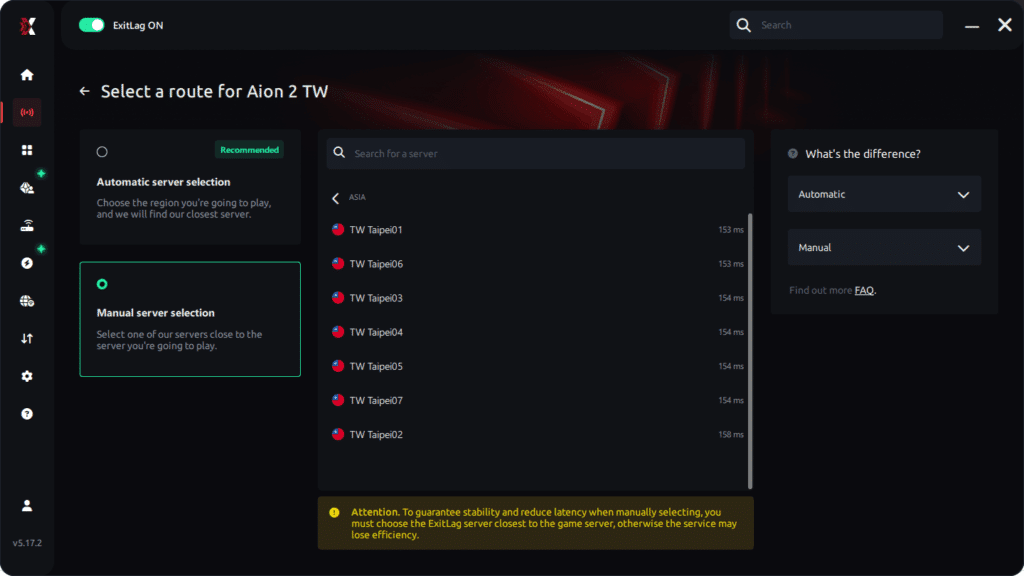Open the FAQ link
1024x576 pixels.
[x=862, y=289]
